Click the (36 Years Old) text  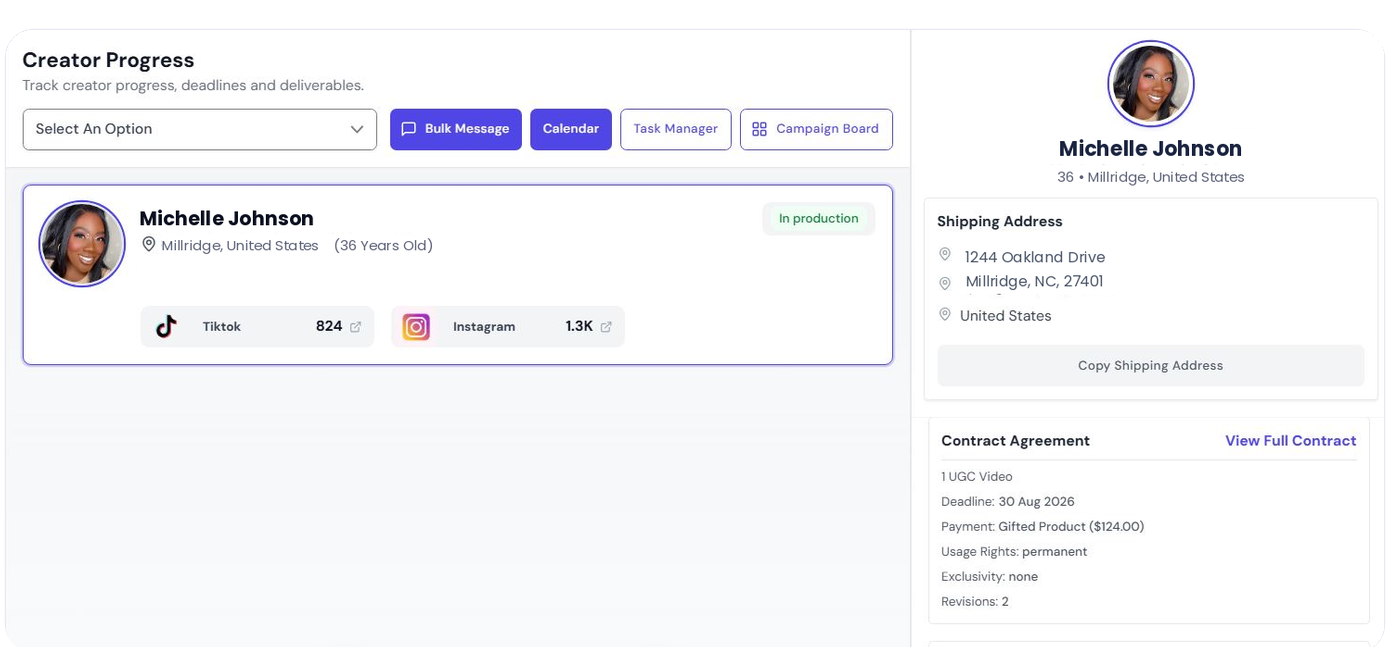(383, 245)
